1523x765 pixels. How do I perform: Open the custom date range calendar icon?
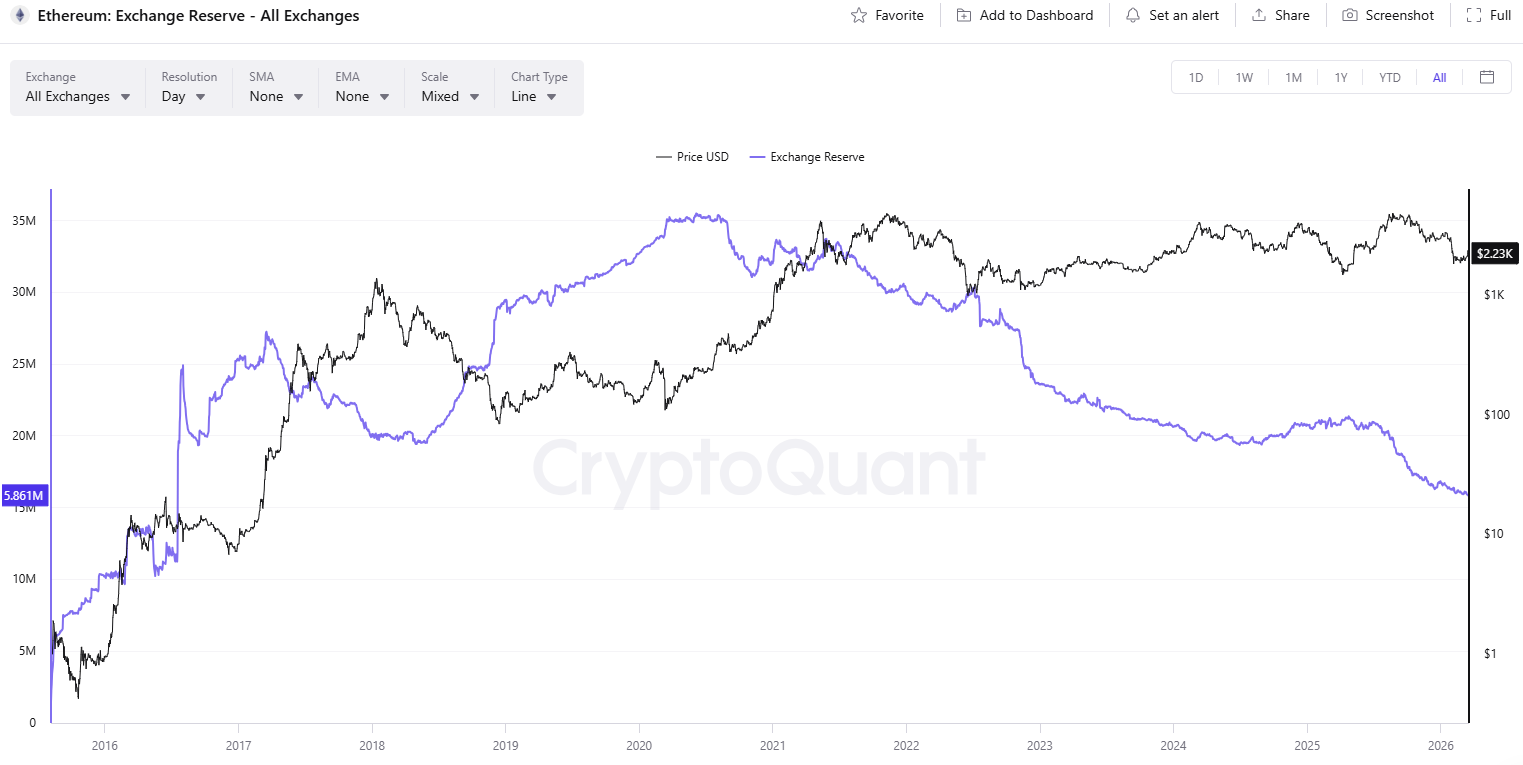coord(1487,77)
